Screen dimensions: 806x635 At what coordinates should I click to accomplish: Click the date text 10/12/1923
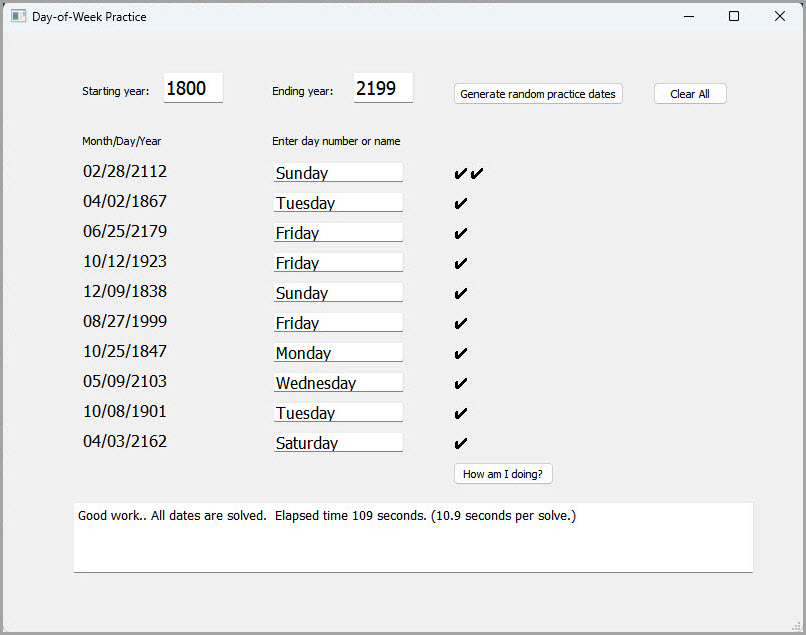pyautogui.click(x=125, y=261)
